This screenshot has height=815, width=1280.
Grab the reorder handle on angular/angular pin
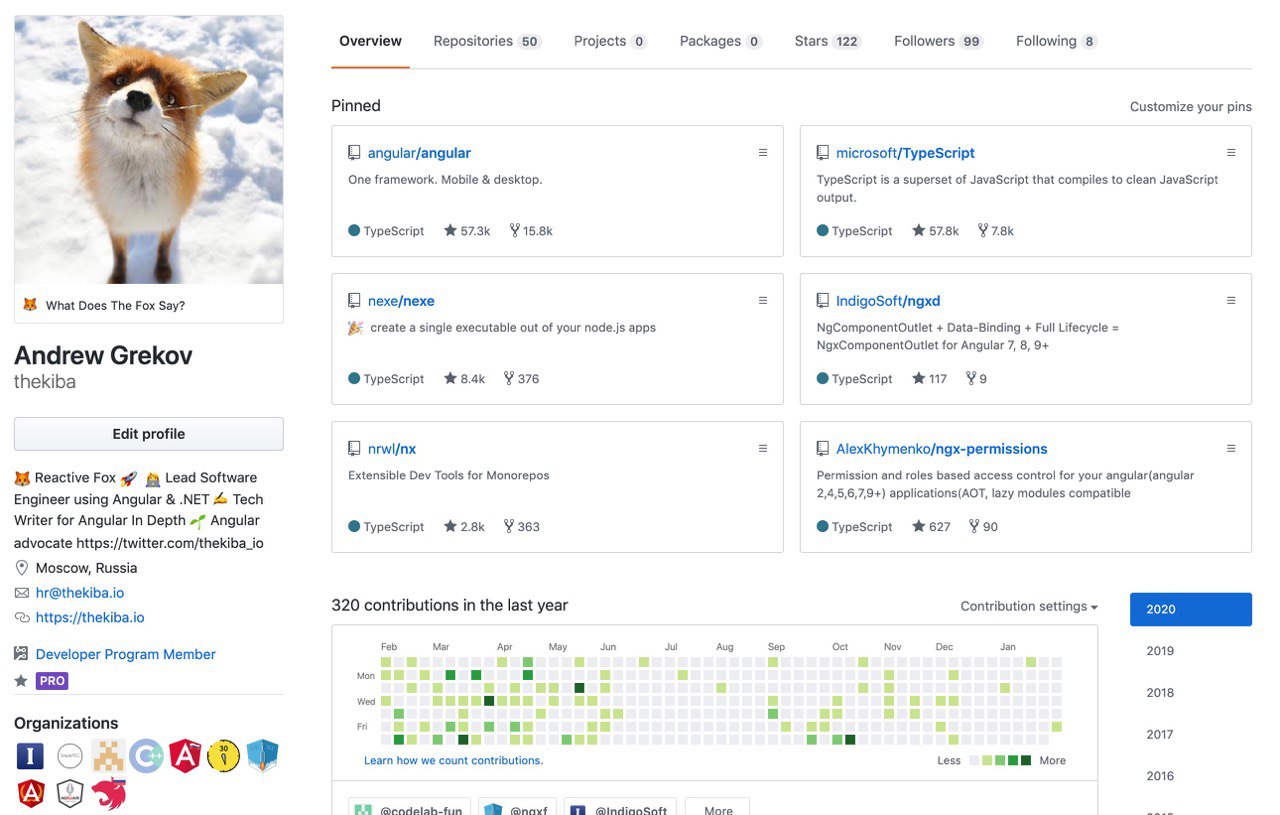(x=763, y=153)
